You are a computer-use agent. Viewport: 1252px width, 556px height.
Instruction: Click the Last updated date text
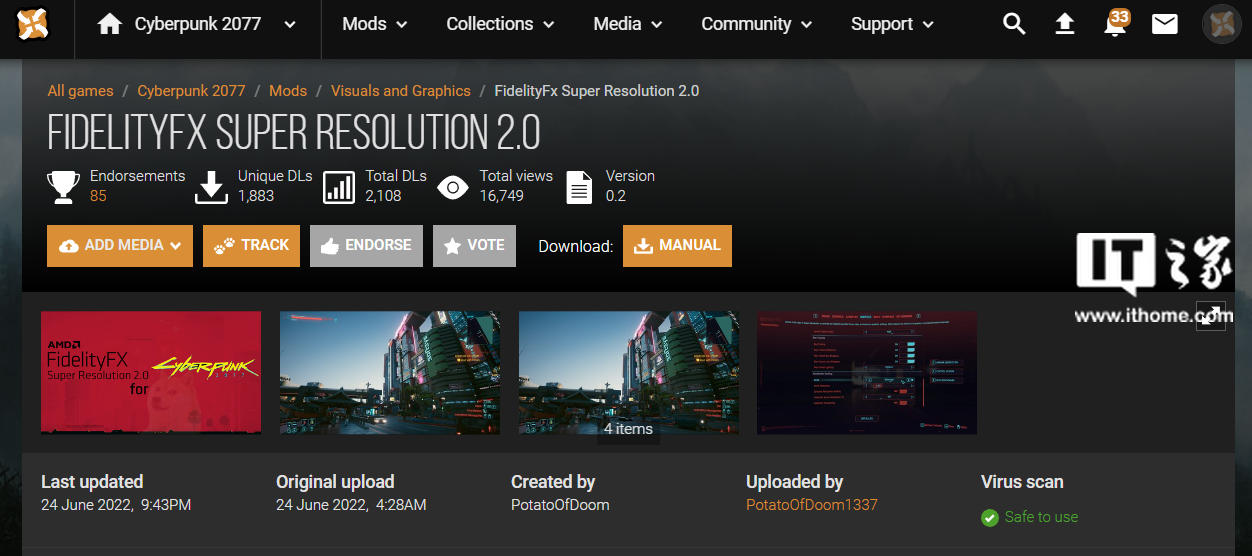(116, 505)
